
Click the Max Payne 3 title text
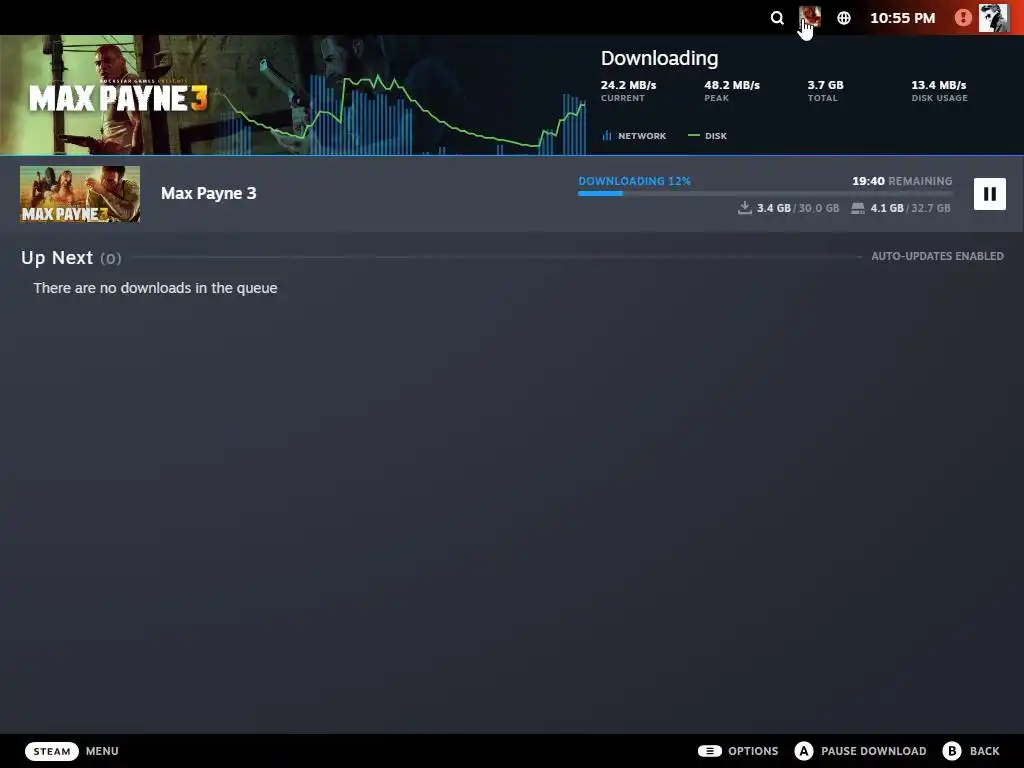click(208, 193)
